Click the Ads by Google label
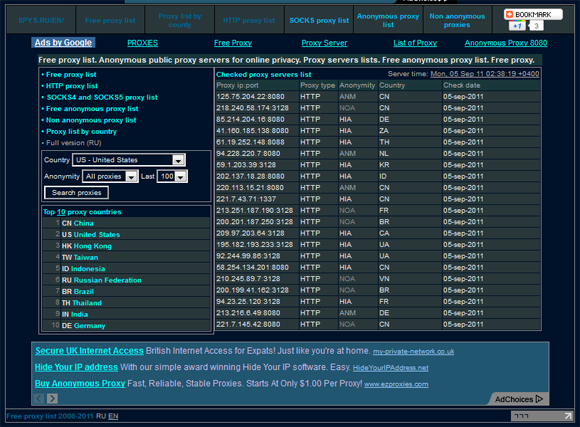 [63, 43]
